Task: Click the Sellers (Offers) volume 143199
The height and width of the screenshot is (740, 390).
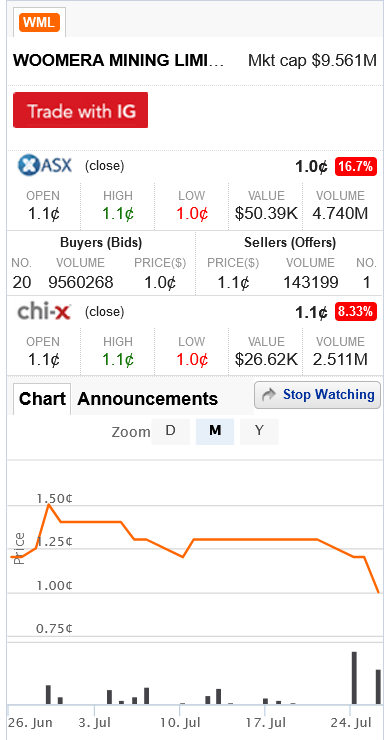Action: click(310, 282)
